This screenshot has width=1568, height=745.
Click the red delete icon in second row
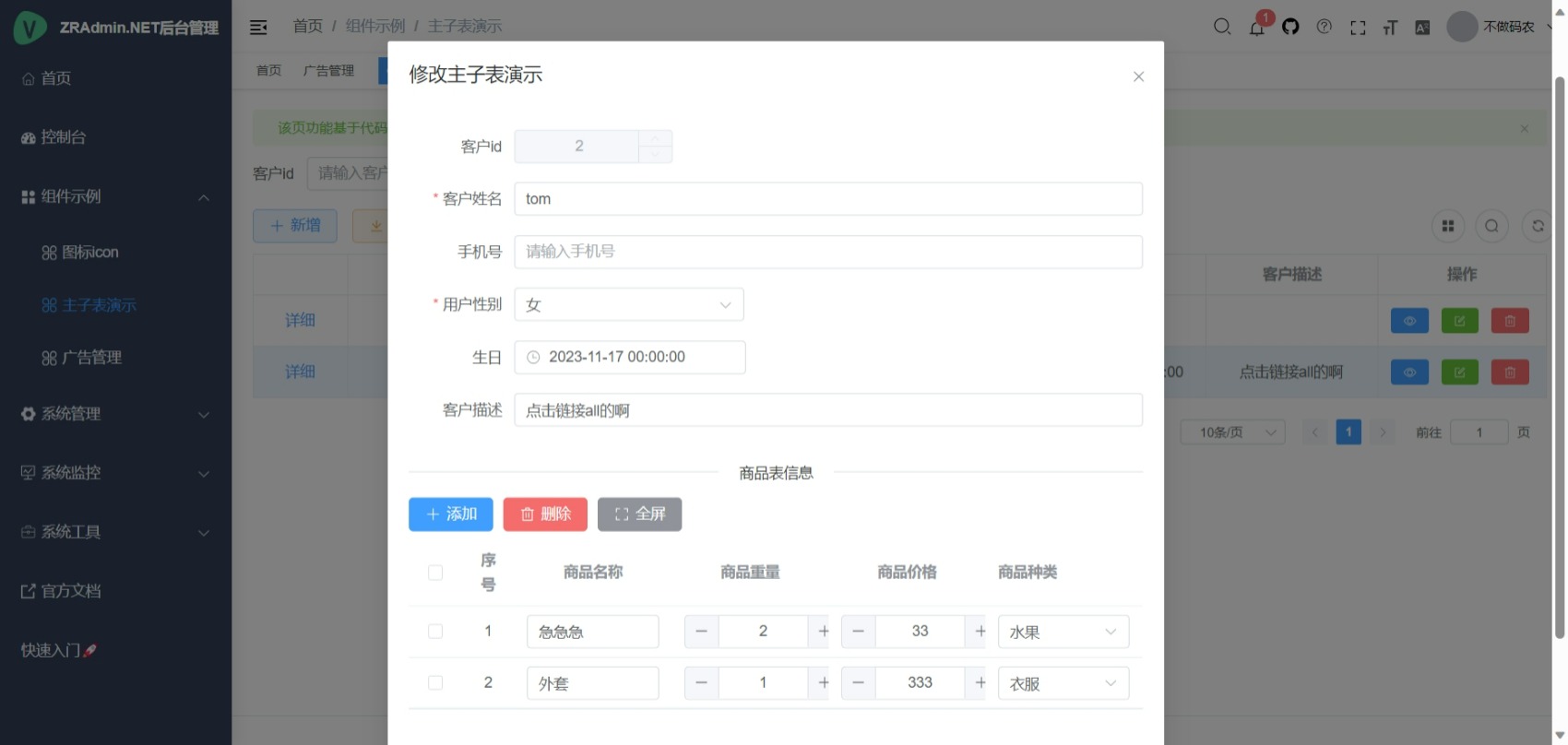tap(1510, 372)
